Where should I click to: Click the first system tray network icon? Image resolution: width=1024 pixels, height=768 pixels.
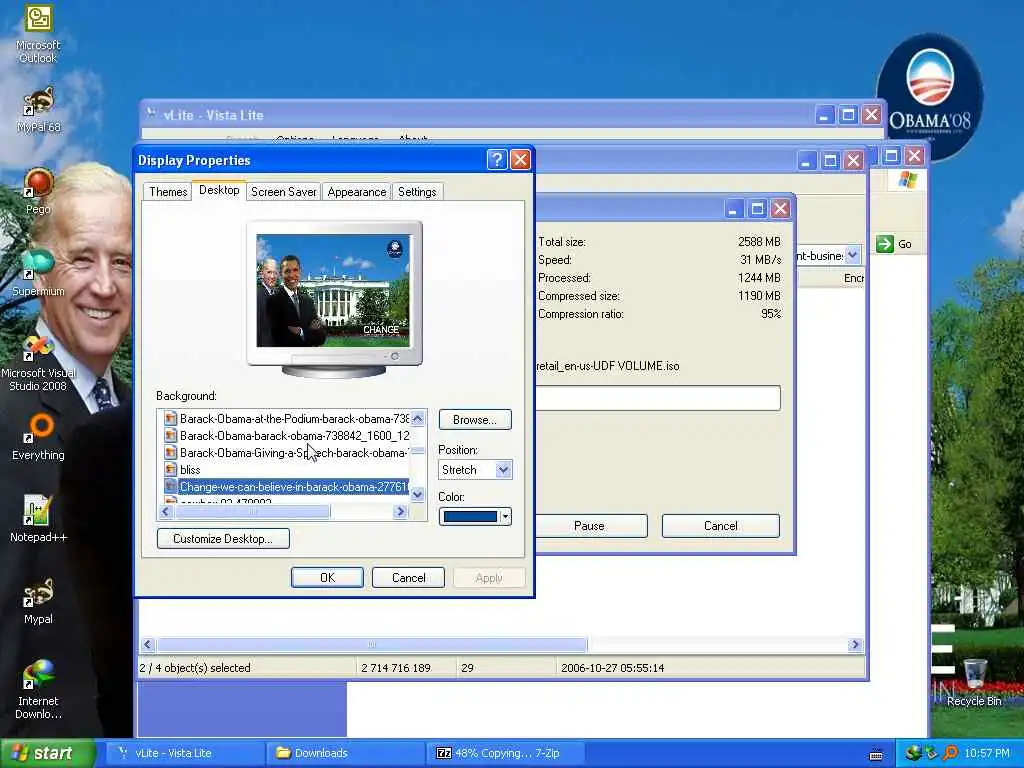913,753
